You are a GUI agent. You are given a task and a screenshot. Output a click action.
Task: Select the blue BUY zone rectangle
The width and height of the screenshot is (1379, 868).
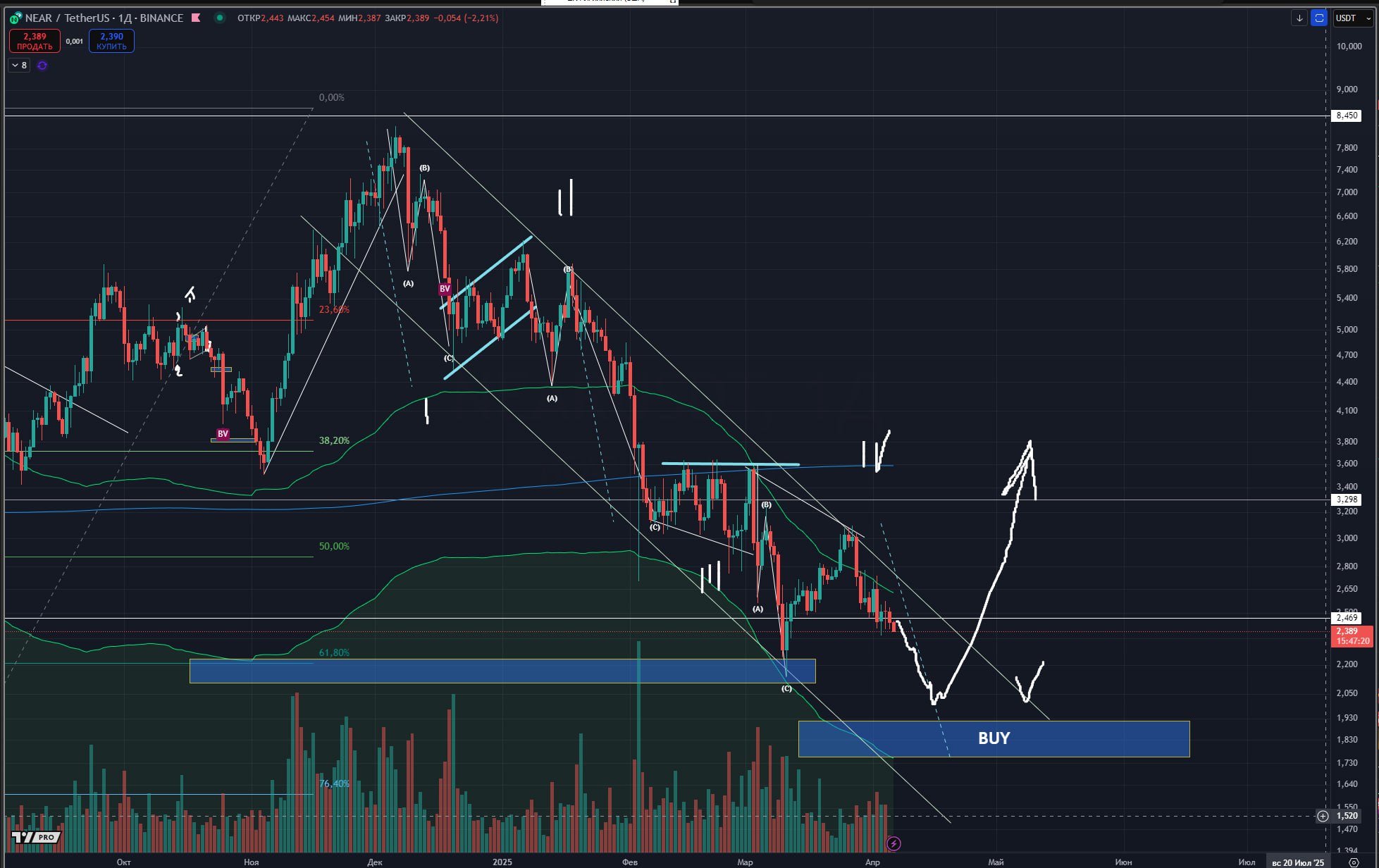(x=994, y=738)
